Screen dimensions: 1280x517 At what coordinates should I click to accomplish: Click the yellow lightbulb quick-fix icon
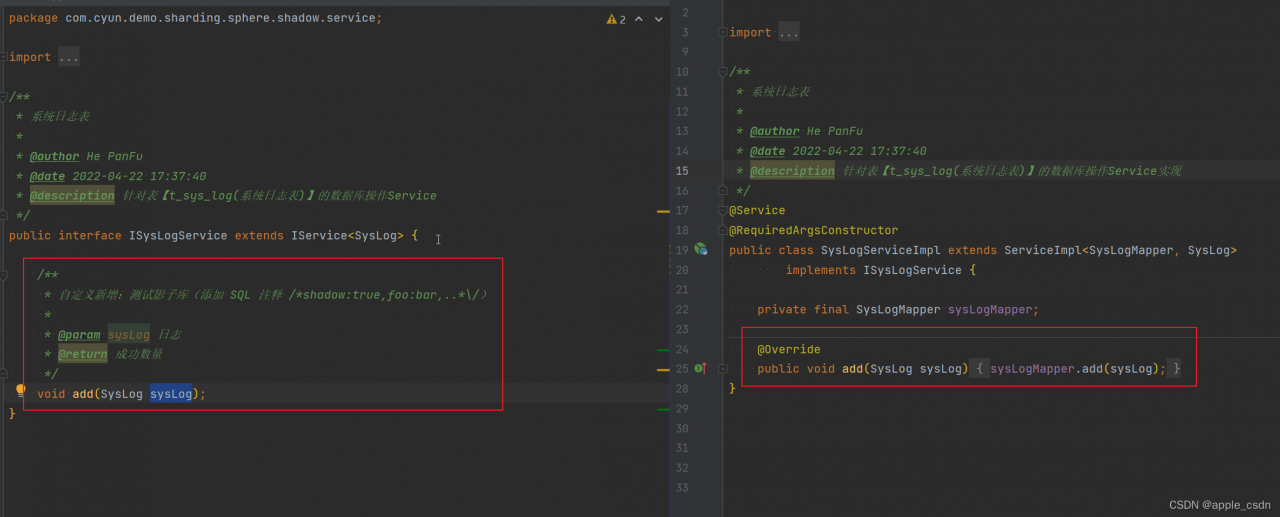point(19,391)
